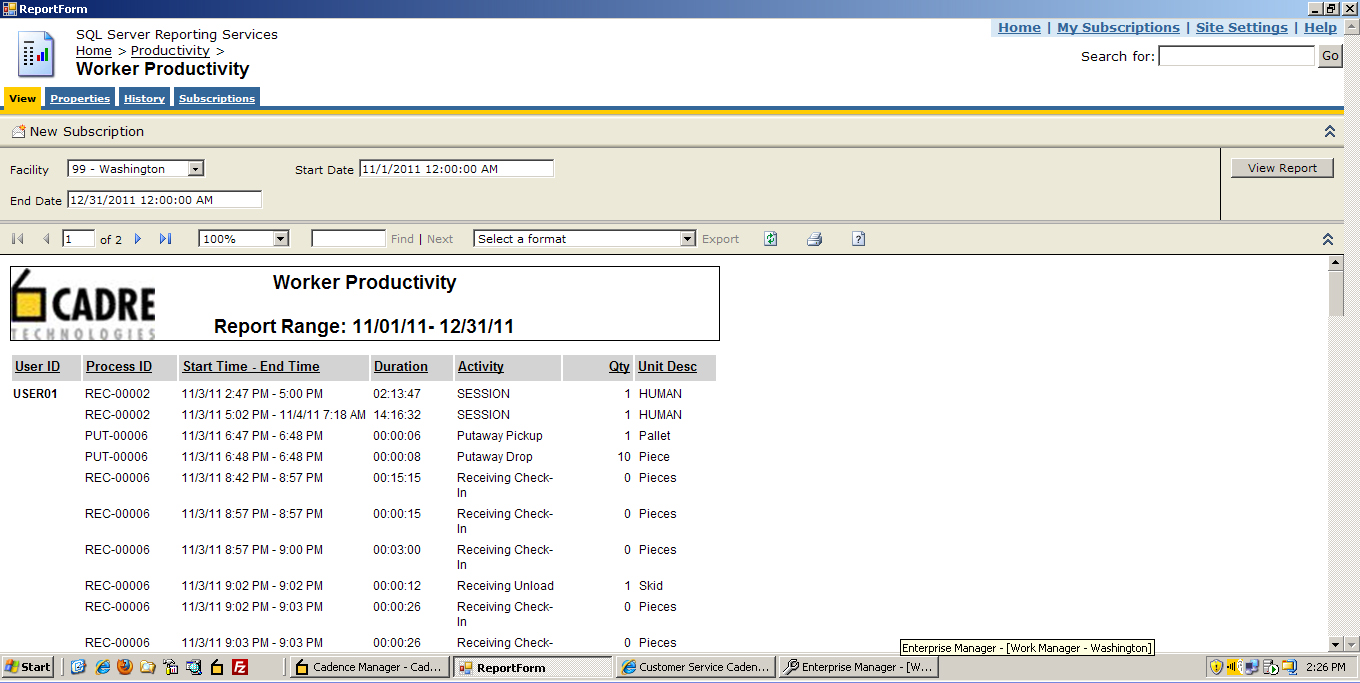Open the Facility dropdown
The width and height of the screenshot is (1360, 683).
(x=195, y=168)
